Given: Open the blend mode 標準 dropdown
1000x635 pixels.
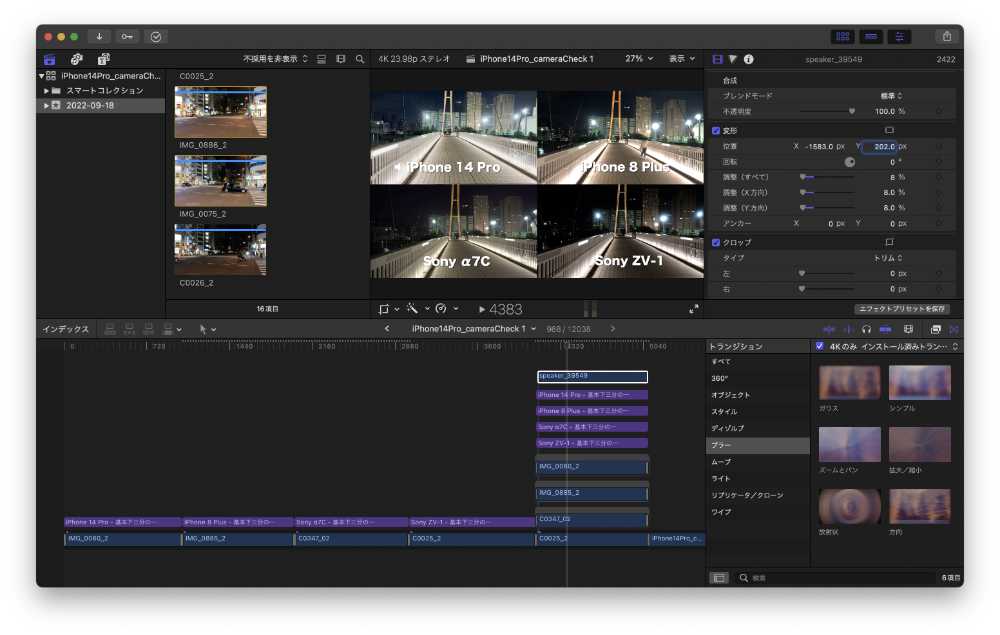Looking at the screenshot, I should click(x=891, y=96).
